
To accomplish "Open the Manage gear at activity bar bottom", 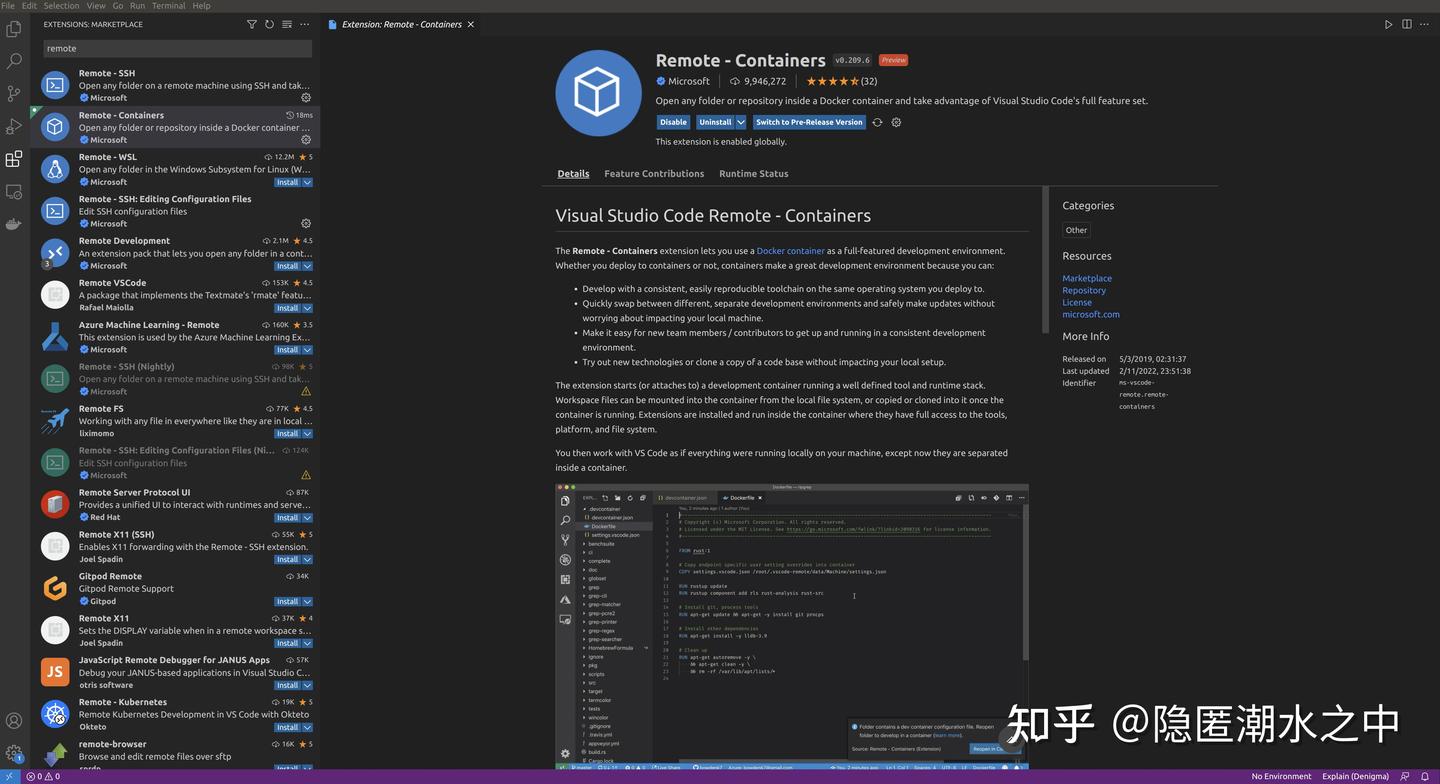I will [13, 752].
